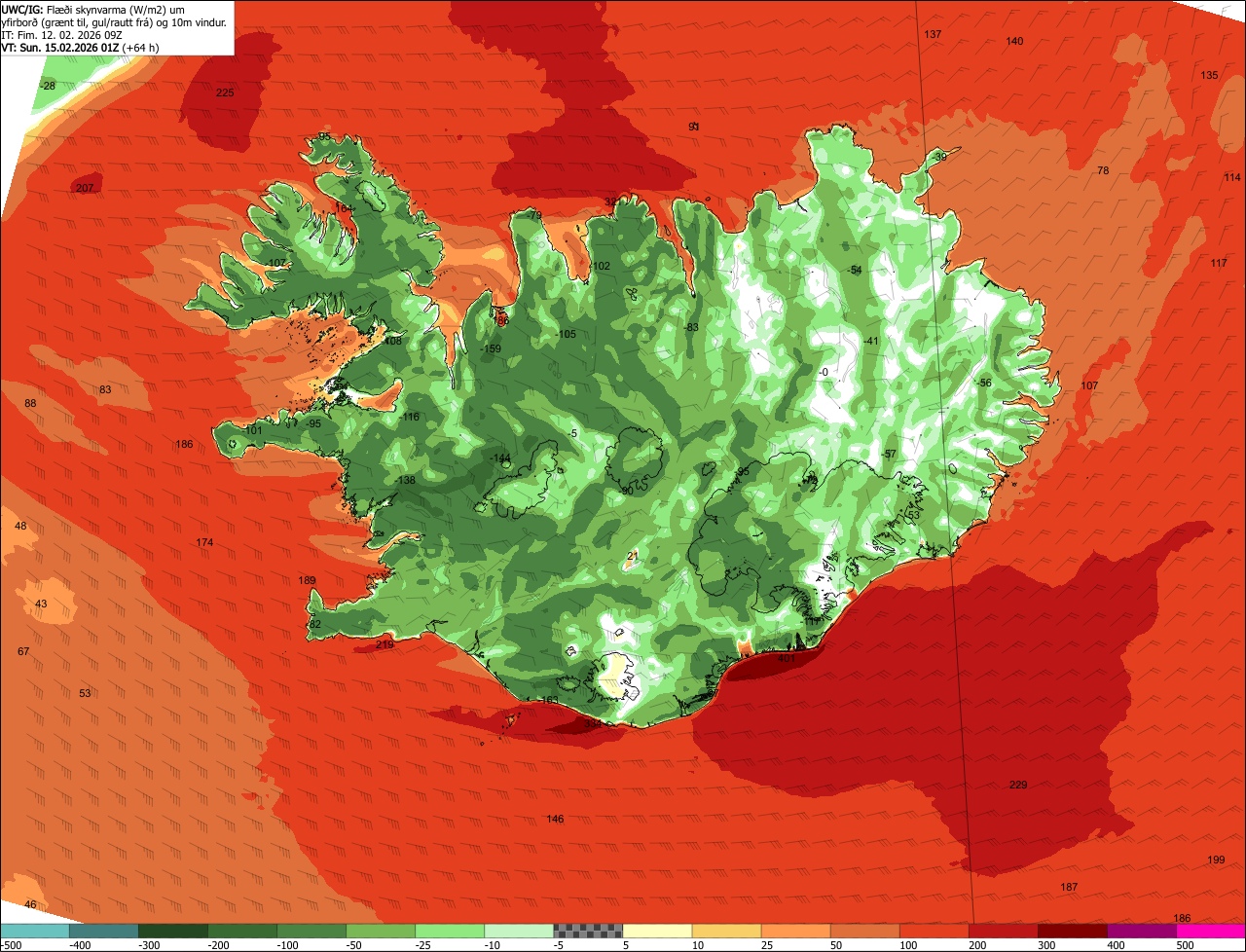Click the -116 value in west Iceland
Viewport: 1246px width, 952px height.
coord(409,417)
